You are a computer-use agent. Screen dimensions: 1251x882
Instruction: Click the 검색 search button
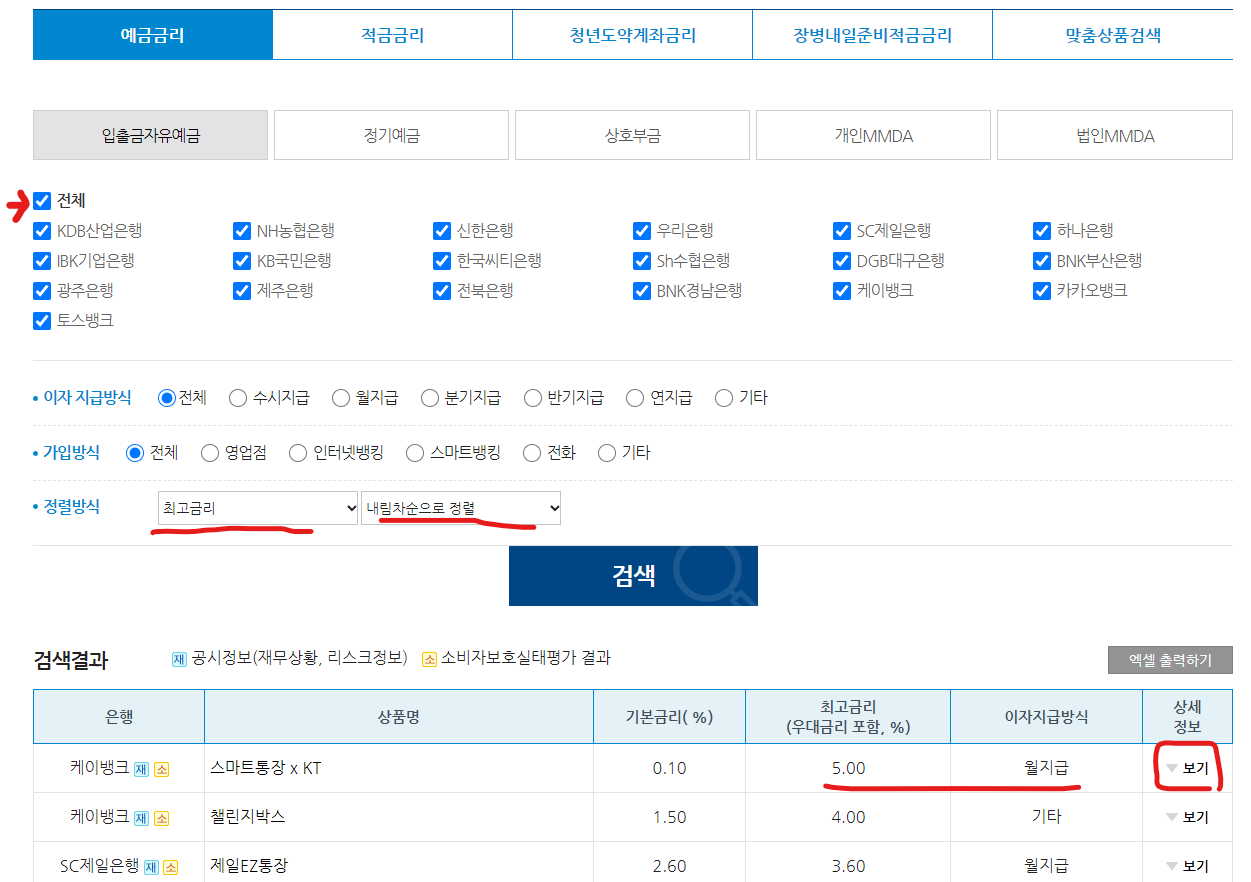(632, 575)
